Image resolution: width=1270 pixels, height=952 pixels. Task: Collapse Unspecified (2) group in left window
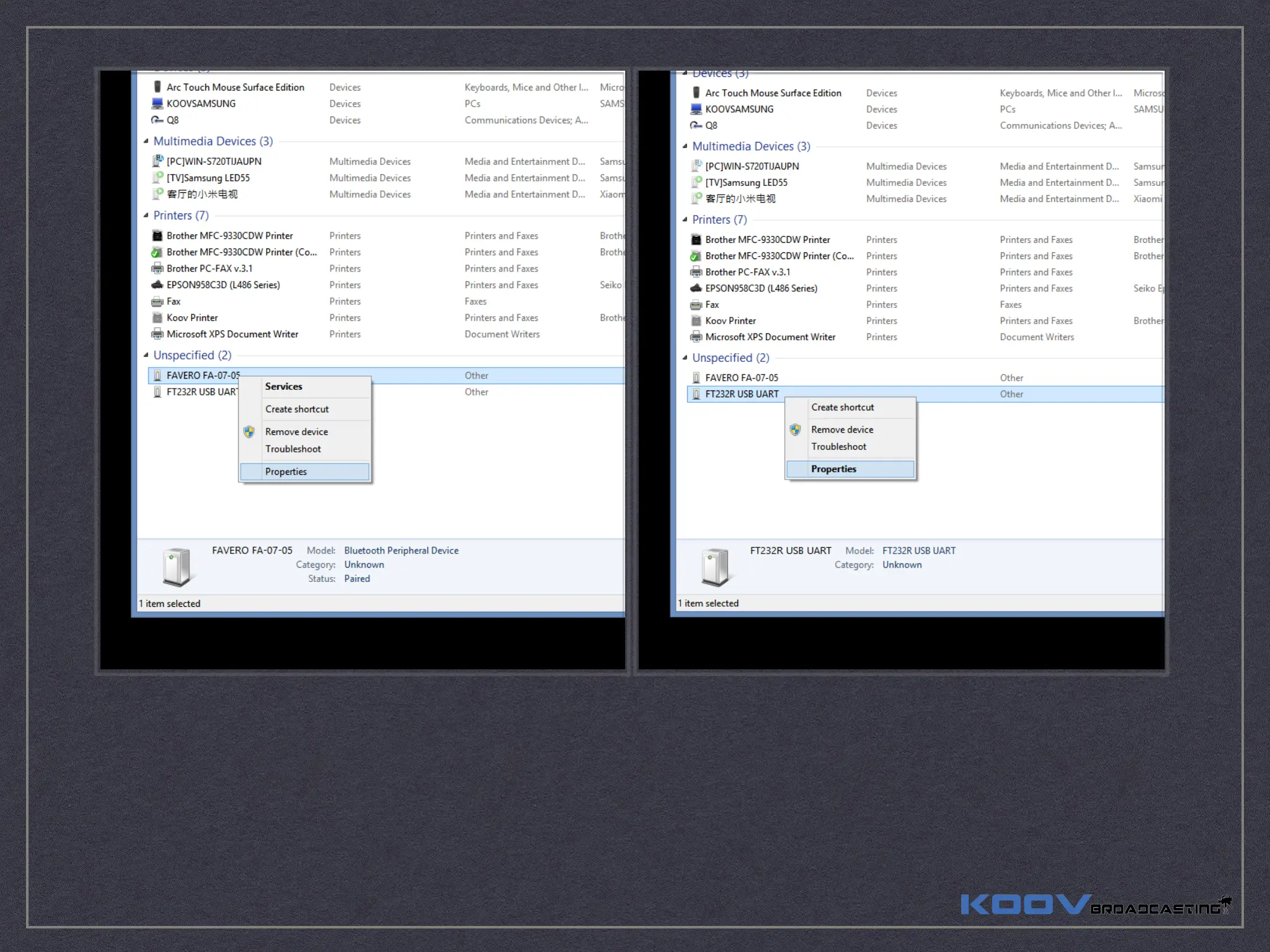(146, 355)
